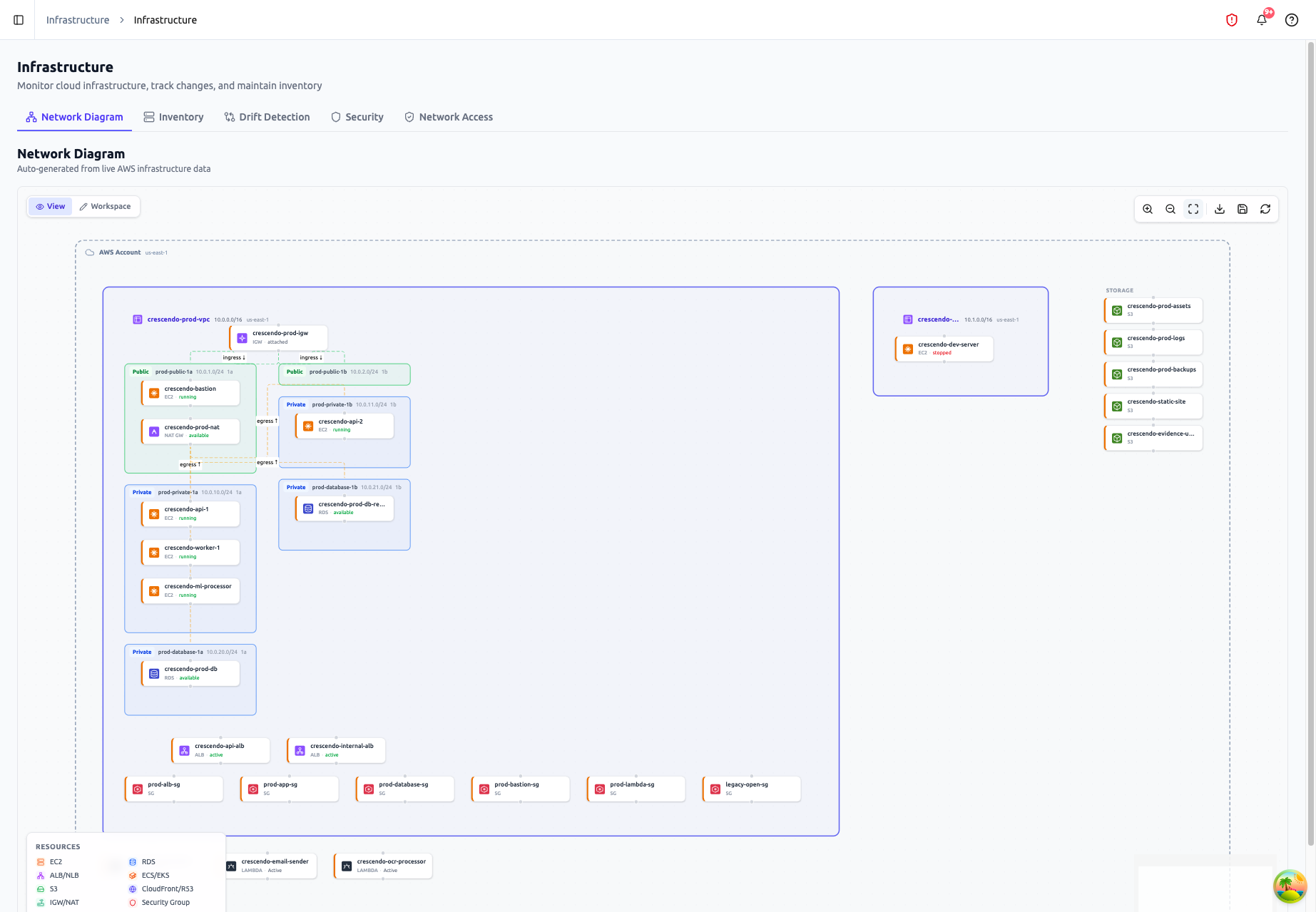Click the prod-public-1a subnet label
The height and width of the screenshot is (912, 1316).
(x=174, y=372)
